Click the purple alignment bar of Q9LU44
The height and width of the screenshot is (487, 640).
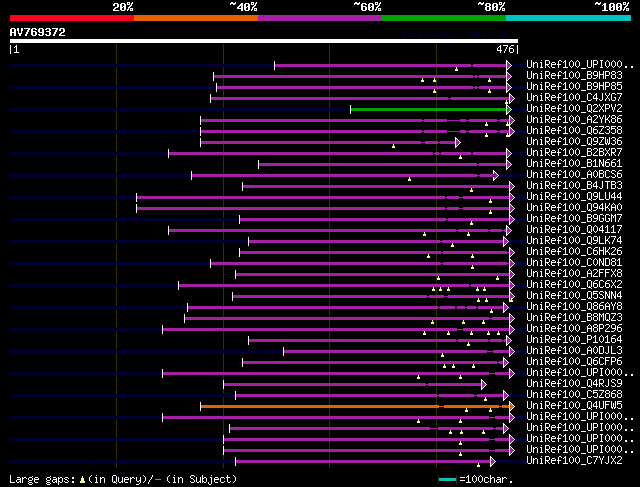click(x=323, y=198)
